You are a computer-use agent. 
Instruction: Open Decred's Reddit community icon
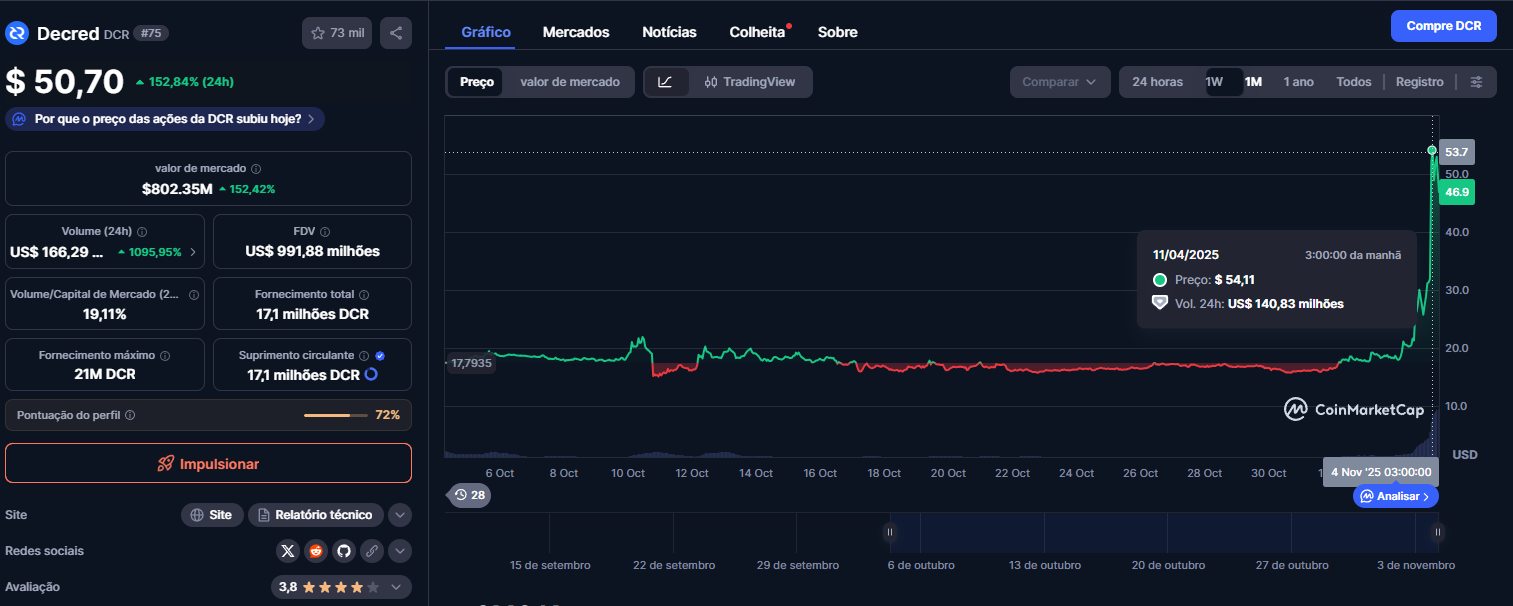(316, 550)
